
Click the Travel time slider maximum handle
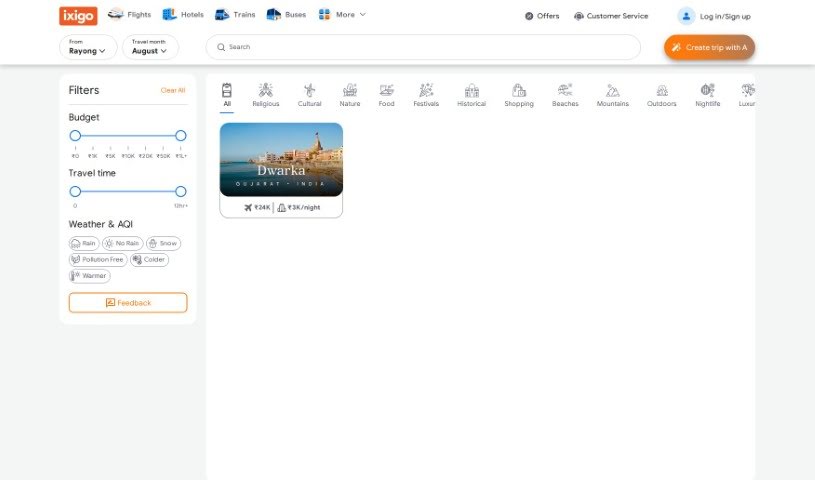(180, 191)
